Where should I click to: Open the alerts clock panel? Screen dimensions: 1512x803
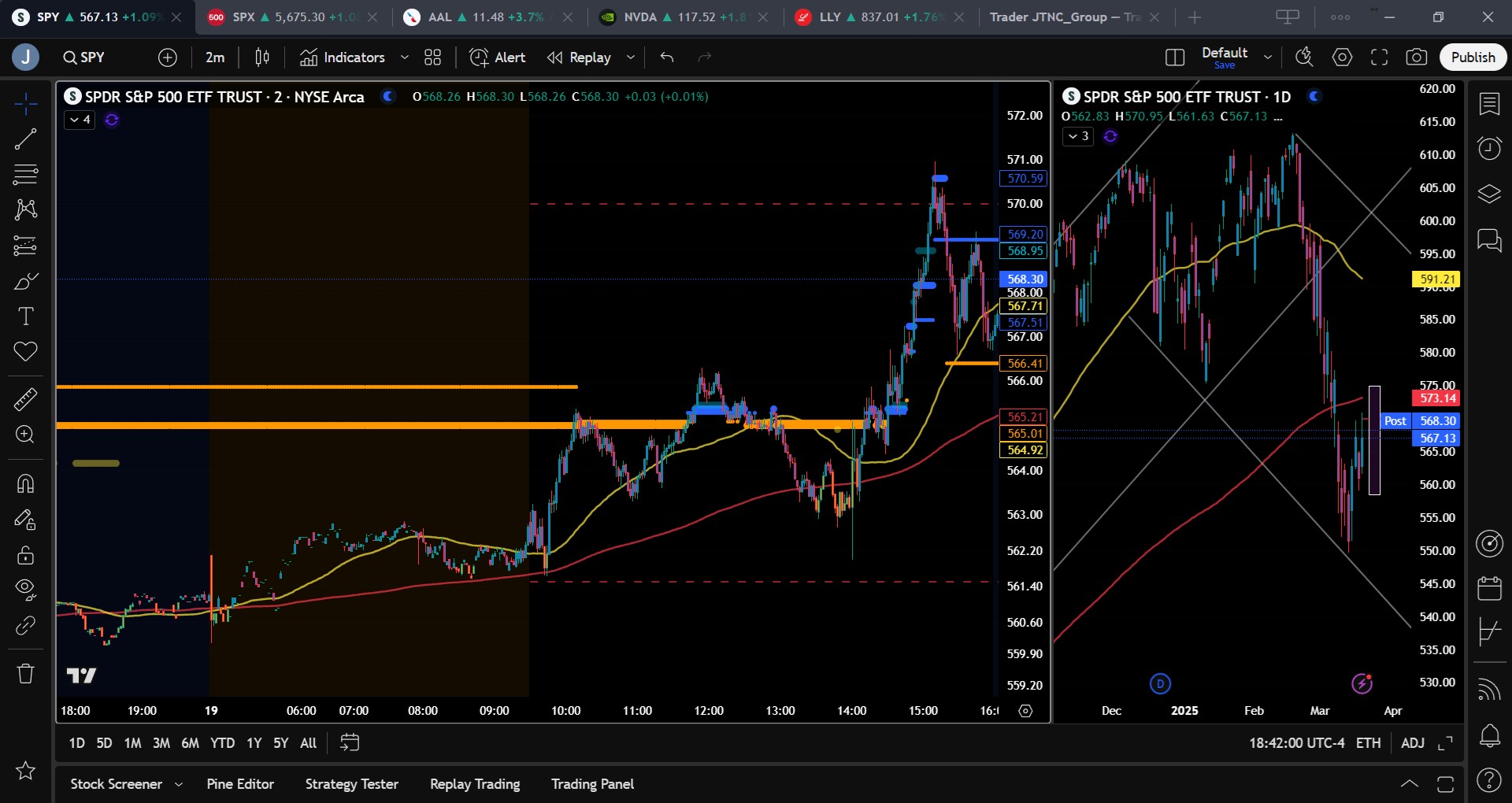1489,148
